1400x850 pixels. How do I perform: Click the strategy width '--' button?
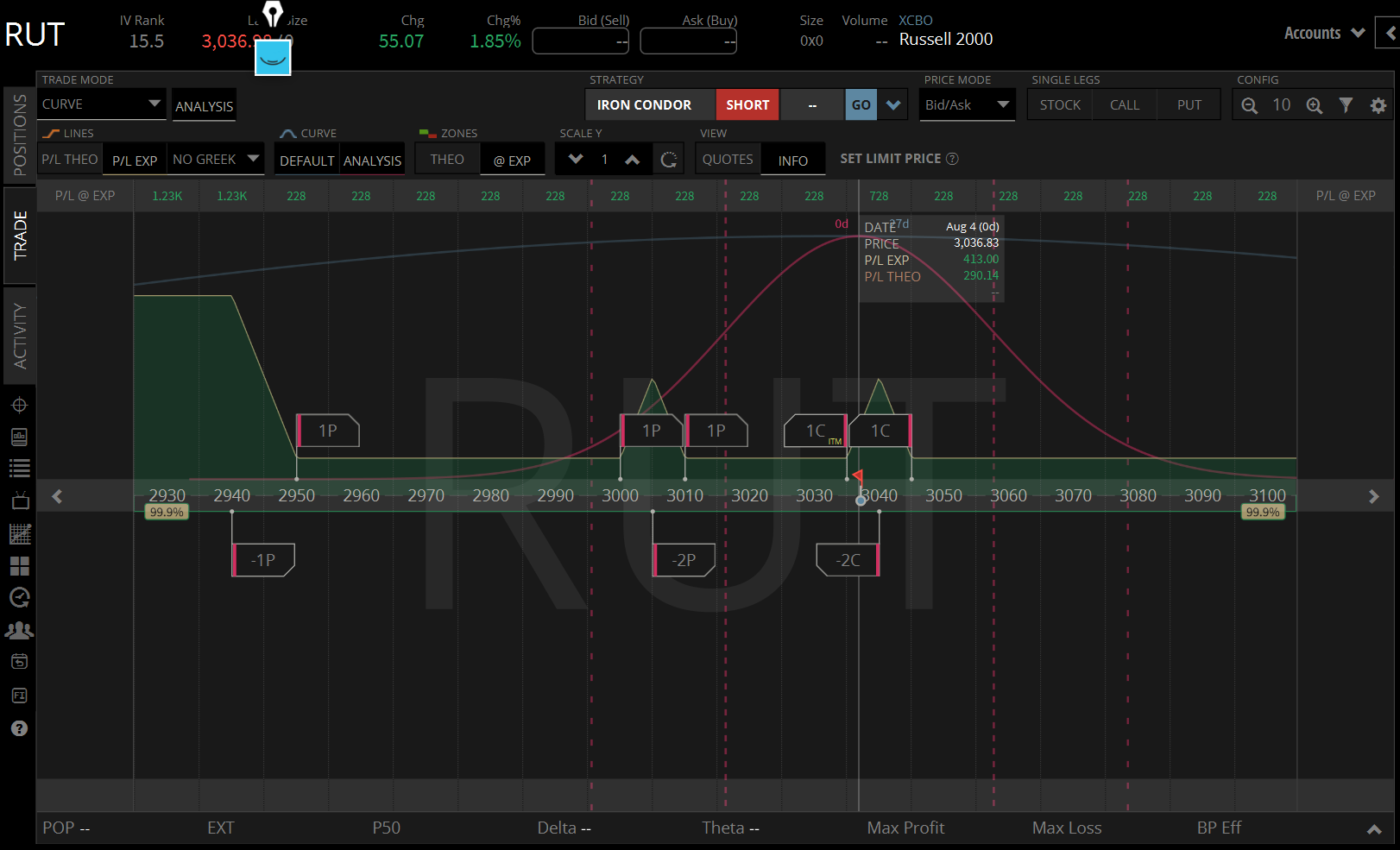pyautogui.click(x=812, y=105)
